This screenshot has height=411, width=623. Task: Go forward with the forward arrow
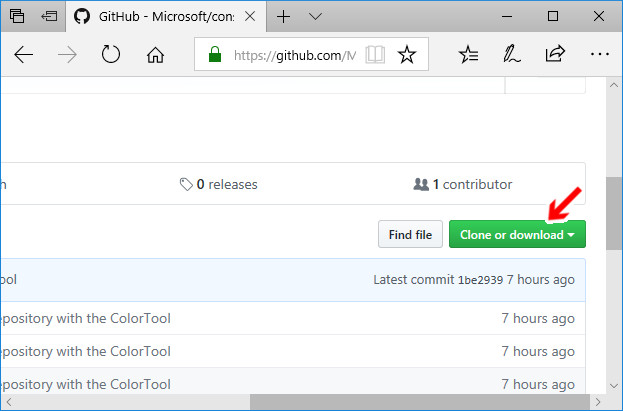67,54
